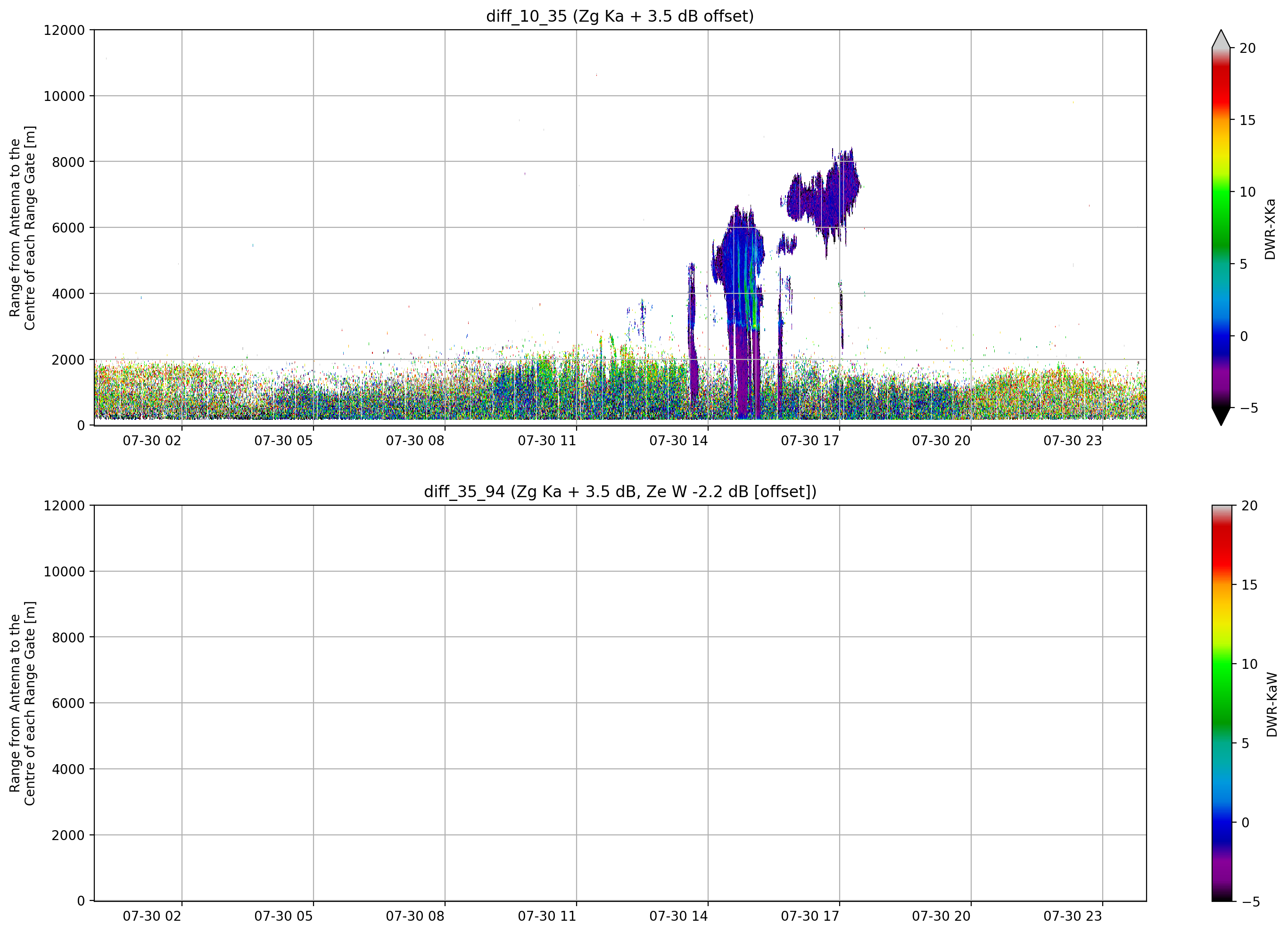
Task: Click the DWR-KaW colorbar label
Action: pos(1271,705)
